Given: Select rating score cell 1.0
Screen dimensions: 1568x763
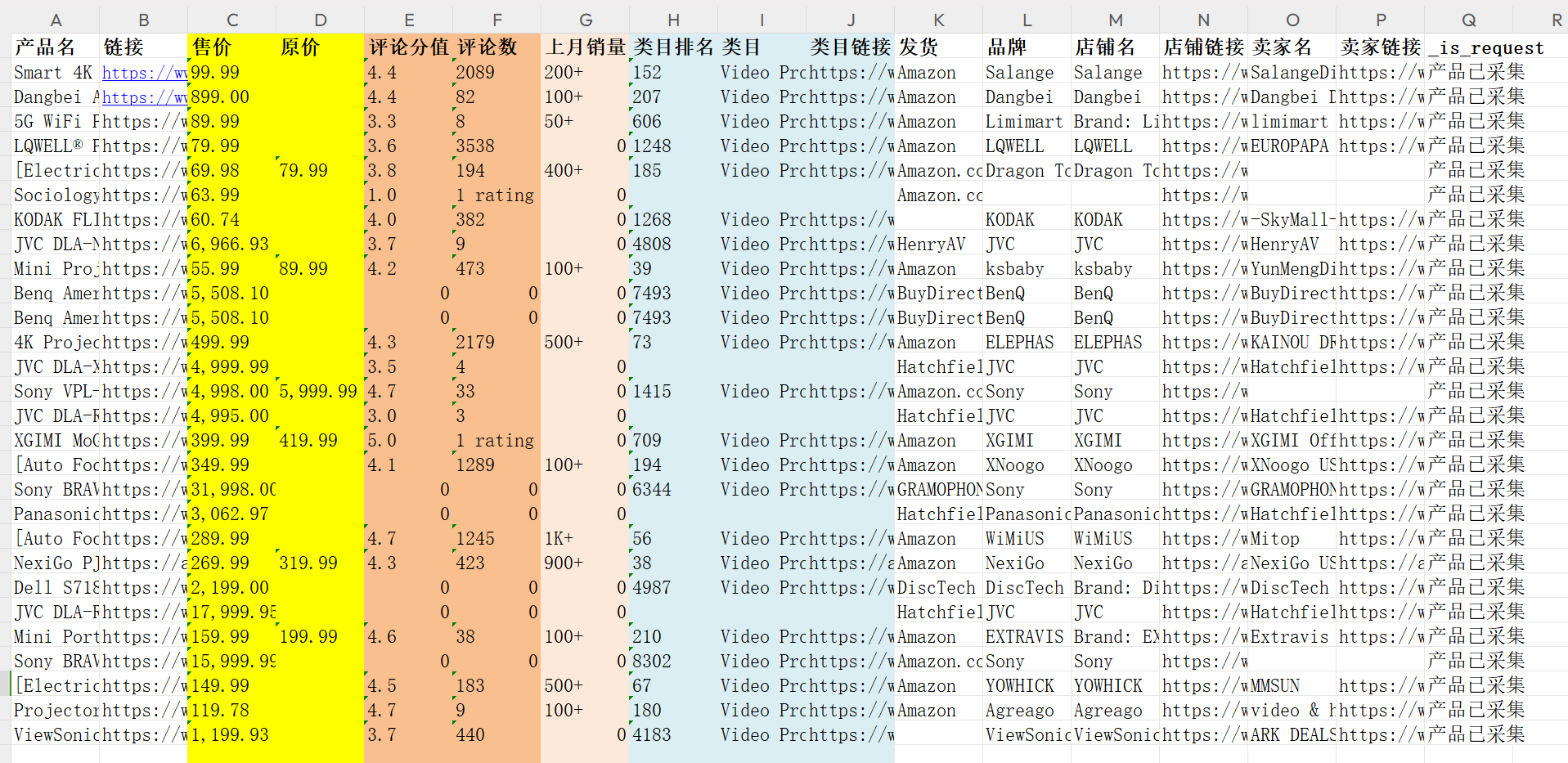Looking at the screenshot, I should coord(409,195).
